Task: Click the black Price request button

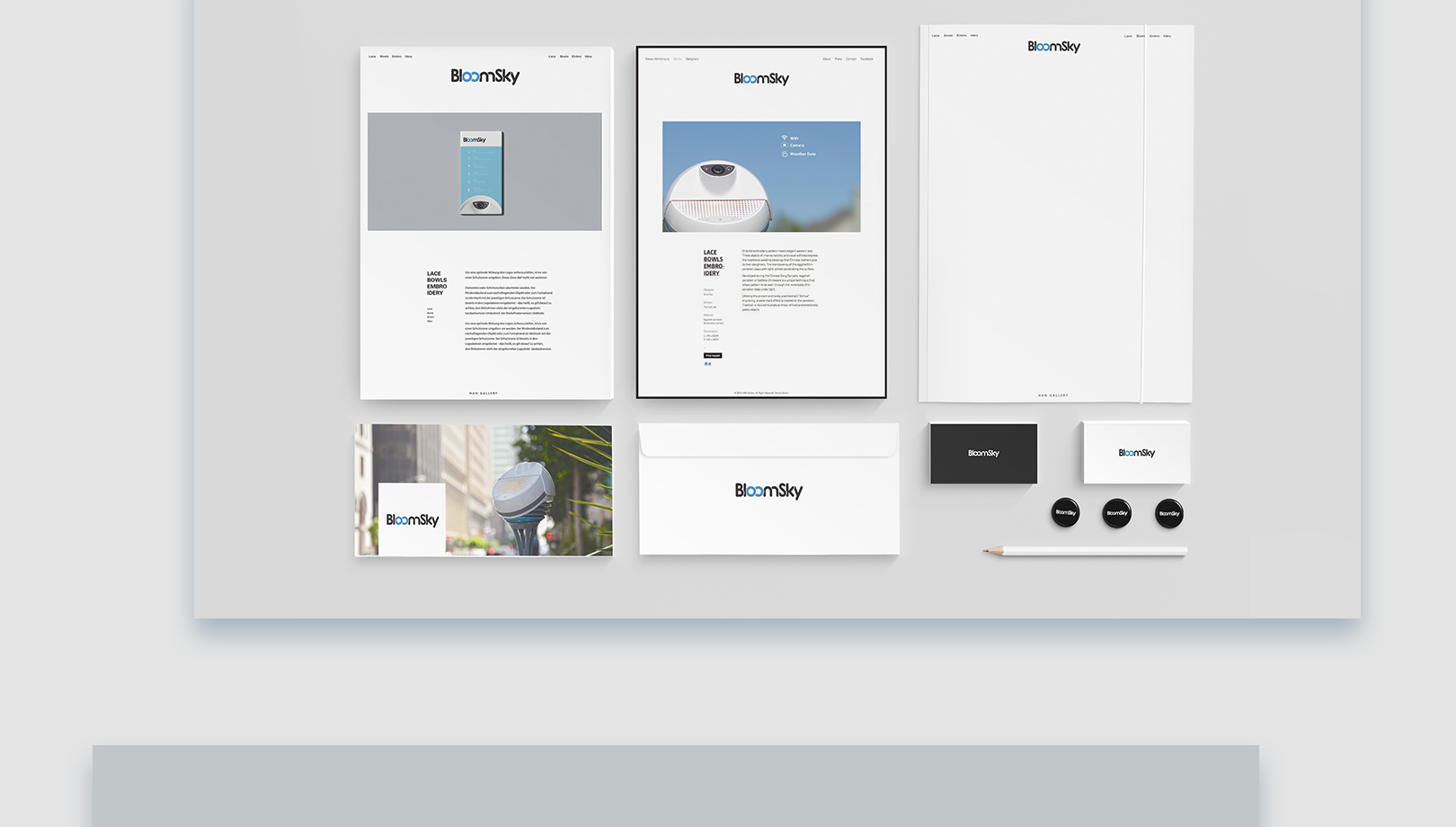Action: [713, 355]
